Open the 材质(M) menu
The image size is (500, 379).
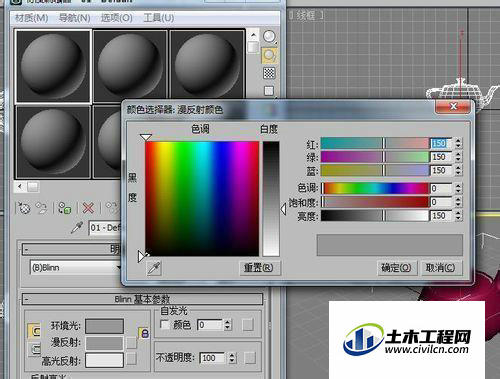click(32, 18)
